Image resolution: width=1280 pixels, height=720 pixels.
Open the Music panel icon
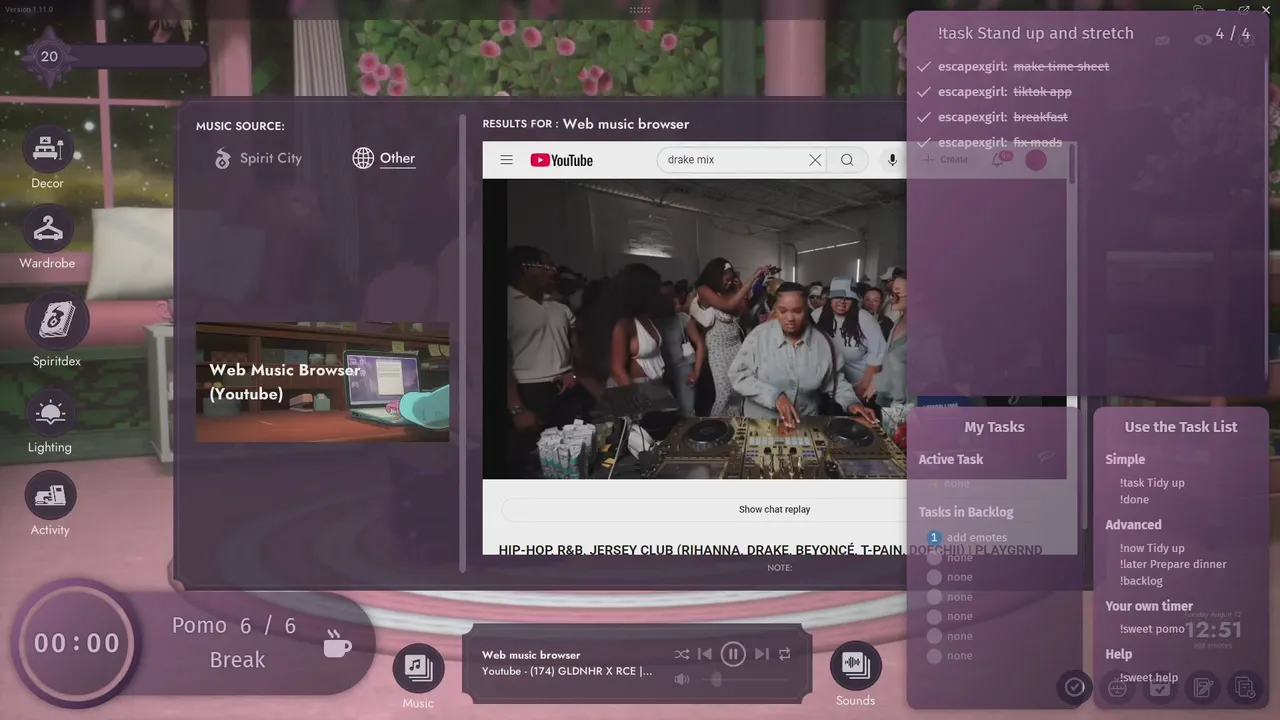click(418, 667)
